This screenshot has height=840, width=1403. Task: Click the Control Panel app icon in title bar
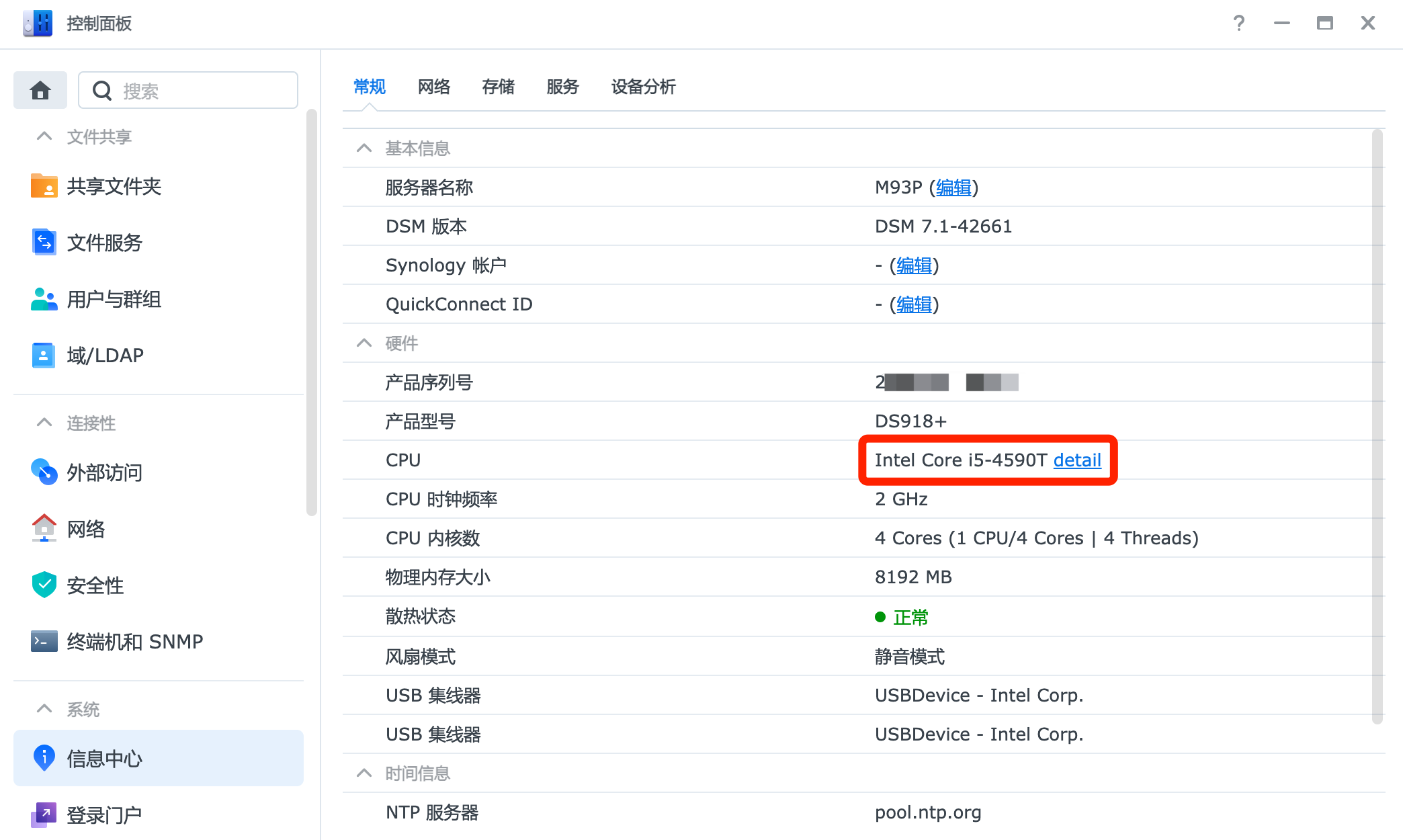[38, 23]
